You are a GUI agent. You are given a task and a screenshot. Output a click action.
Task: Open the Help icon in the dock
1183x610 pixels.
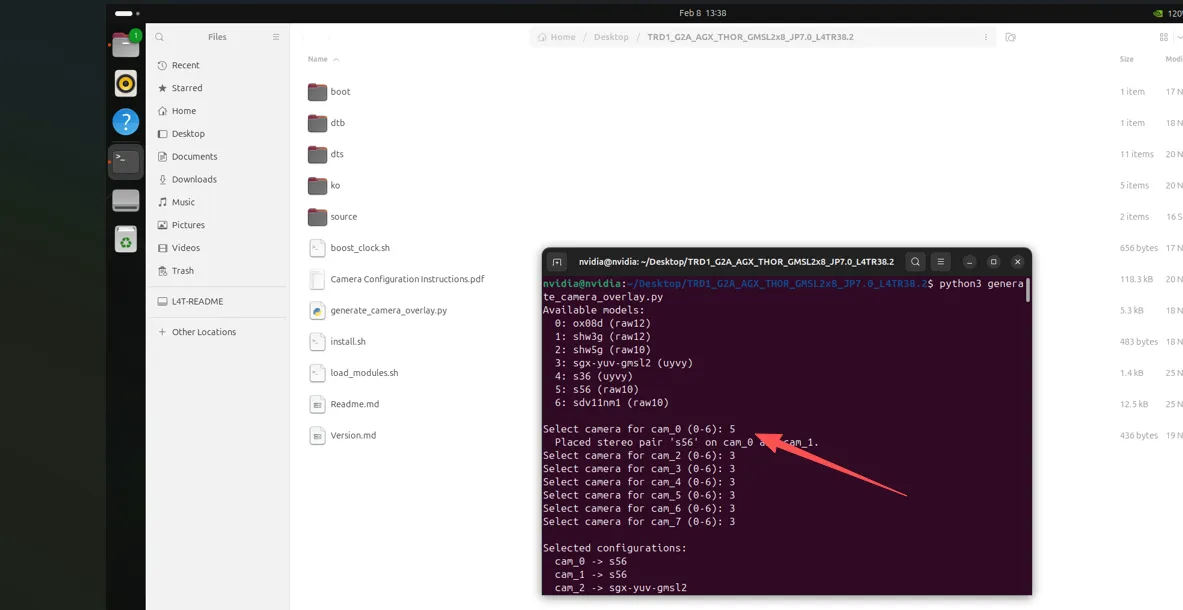125,121
